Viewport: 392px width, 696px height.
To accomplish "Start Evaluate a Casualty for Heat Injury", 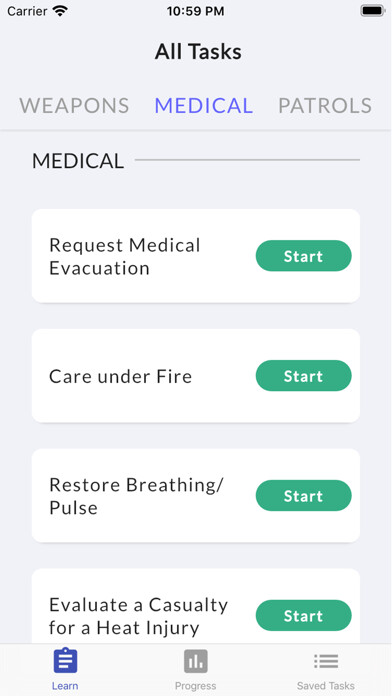I will 304,615.
